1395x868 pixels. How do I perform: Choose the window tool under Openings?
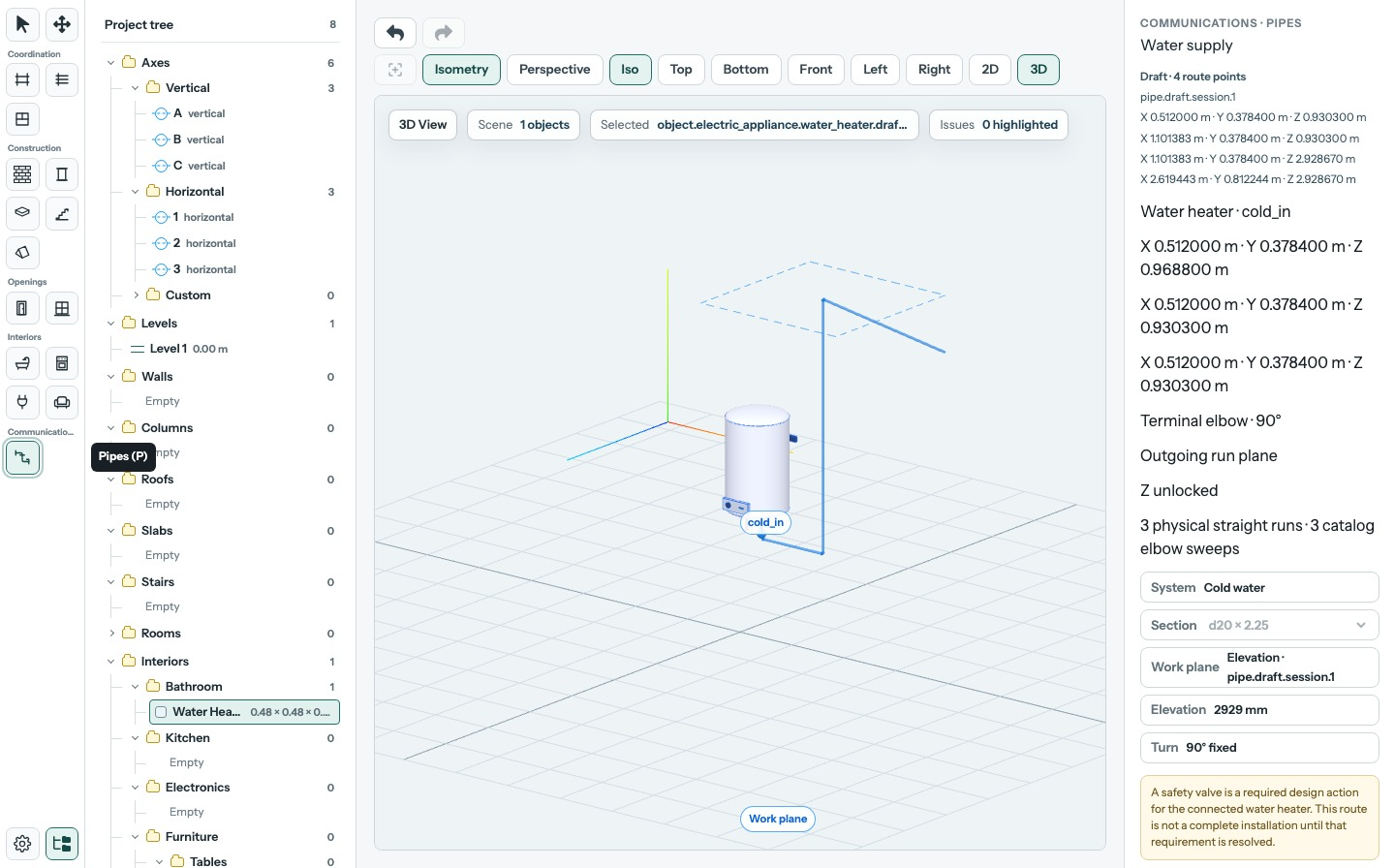coord(62,308)
